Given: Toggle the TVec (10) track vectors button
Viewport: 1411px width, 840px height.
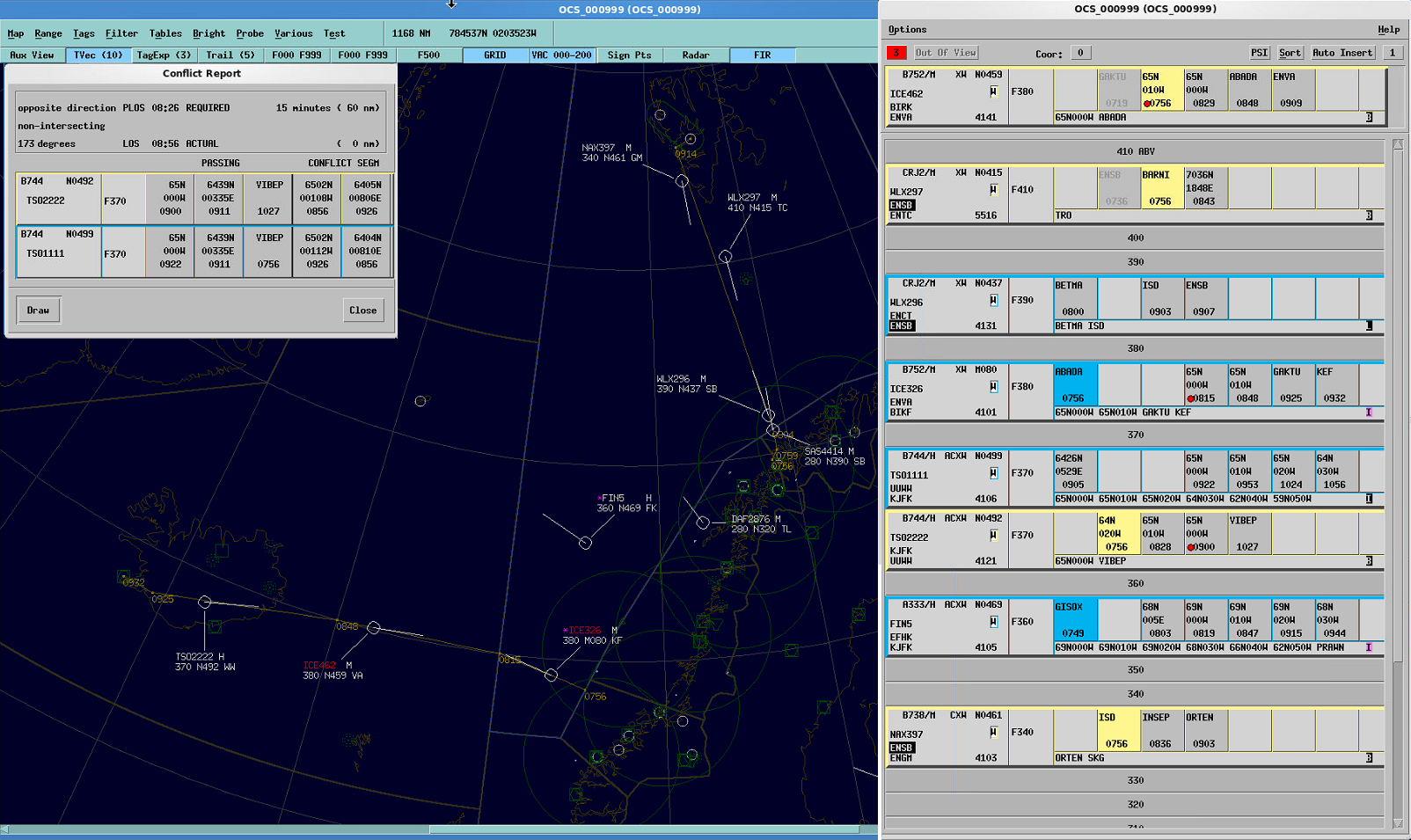Looking at the screenshot, I should point(99,55).
